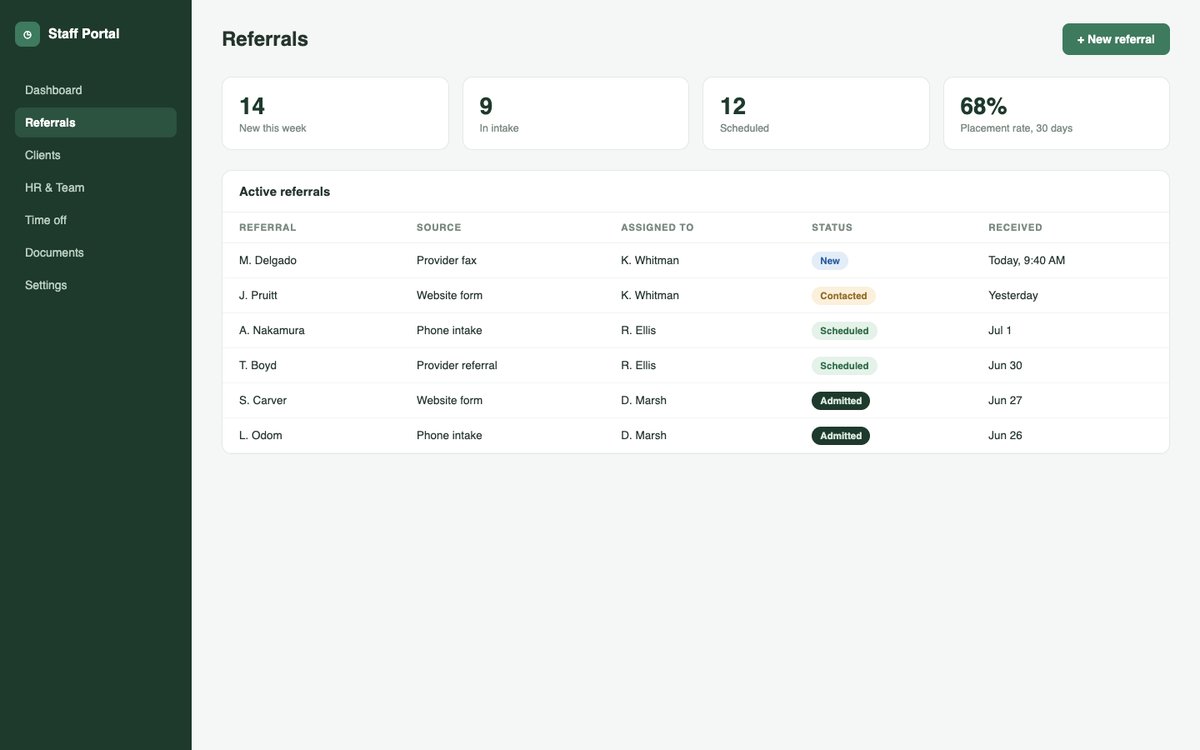This screenshot has height=750, width=1200.
Task: Click the Jun 30 received date
Action: pos(1006,365)
